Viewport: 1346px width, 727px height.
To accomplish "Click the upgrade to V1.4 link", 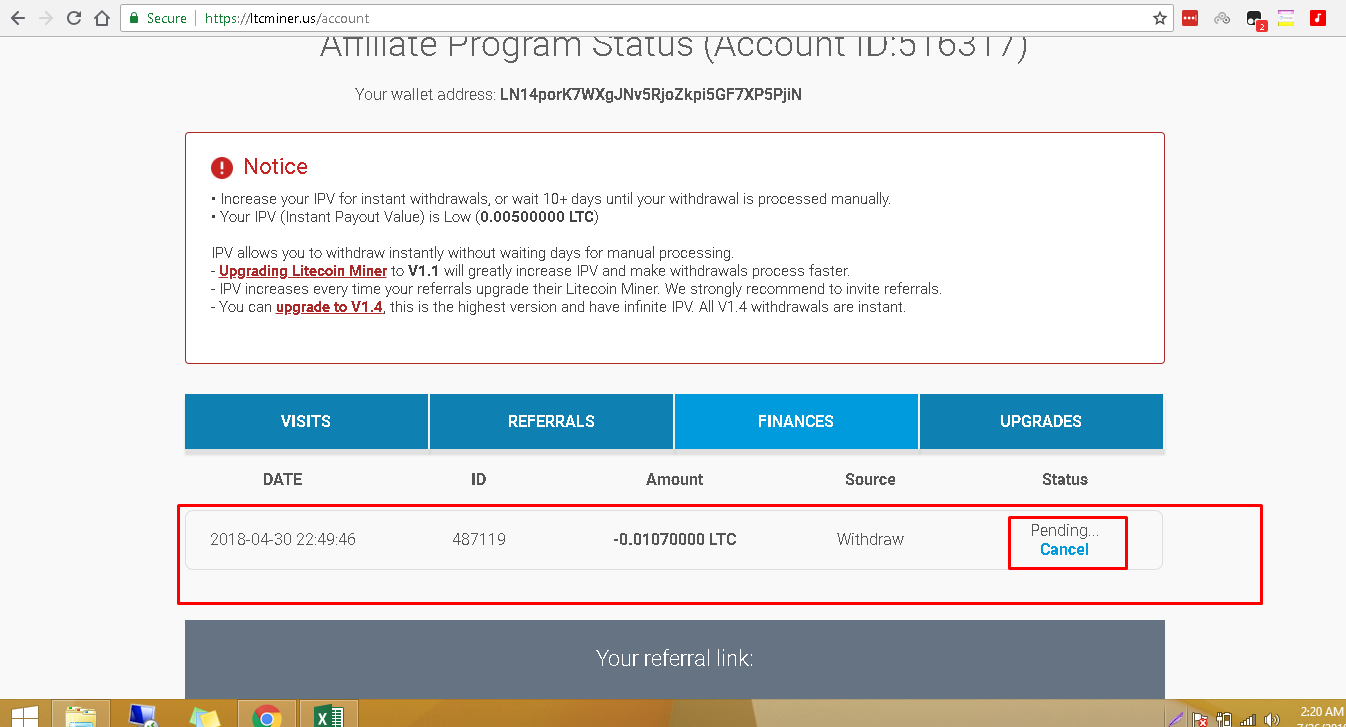I will [x=329, y=307].
